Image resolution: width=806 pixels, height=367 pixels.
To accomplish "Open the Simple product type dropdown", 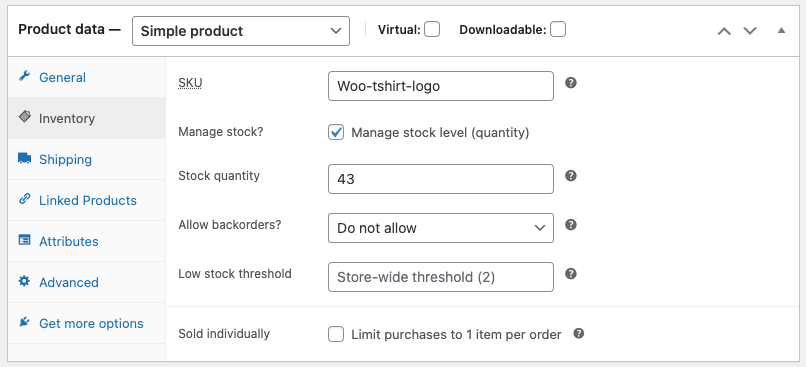I will 241,31.
